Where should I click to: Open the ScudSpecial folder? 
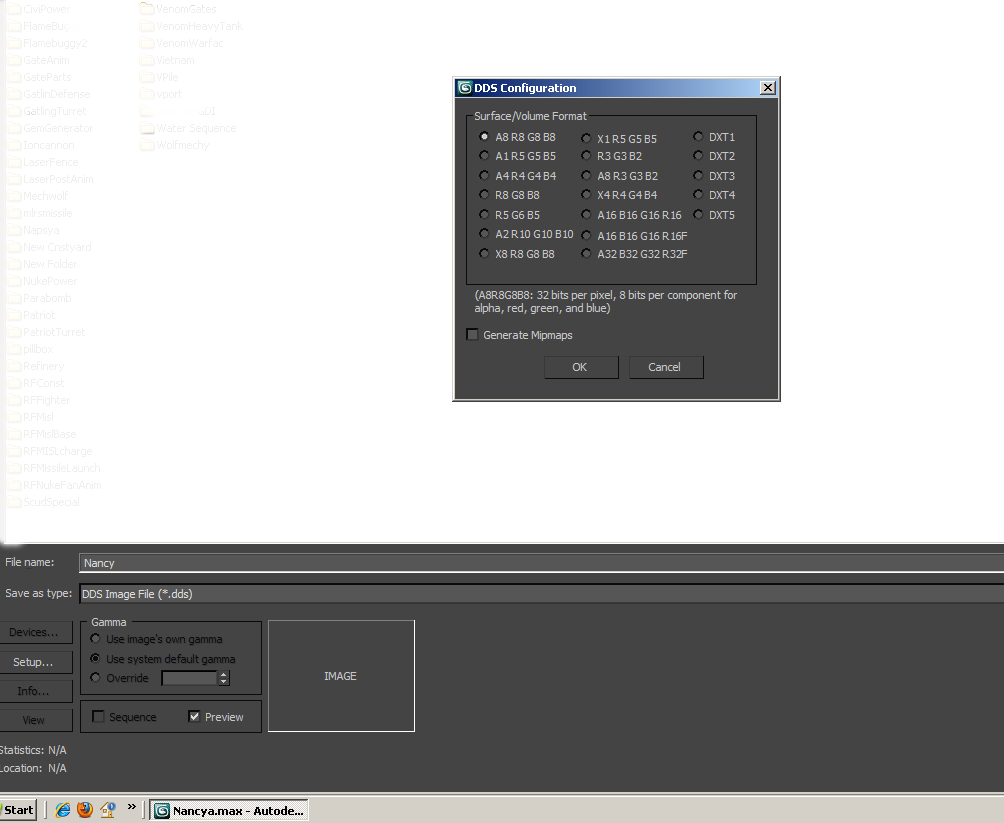tap(44, 502)
